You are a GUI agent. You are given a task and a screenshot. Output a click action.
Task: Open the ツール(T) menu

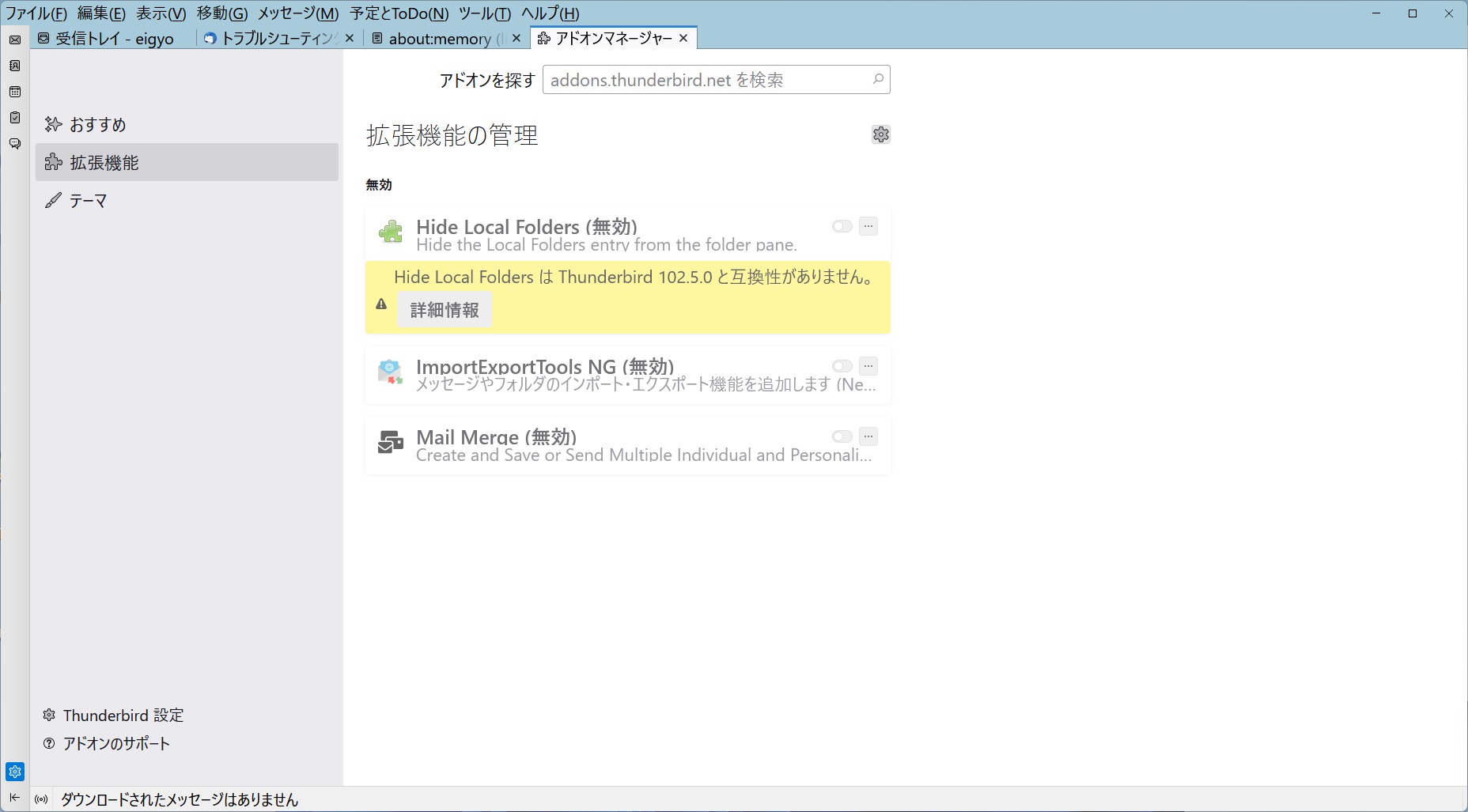[484, 13]
